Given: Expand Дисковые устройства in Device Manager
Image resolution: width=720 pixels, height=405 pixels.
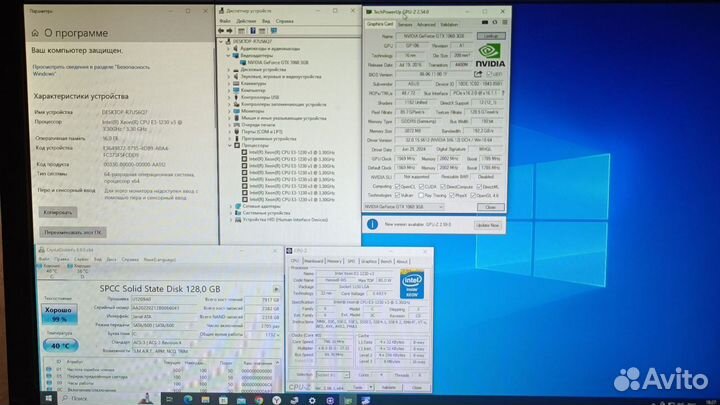Looking at the screenshot, I should [x=229, y=70].
